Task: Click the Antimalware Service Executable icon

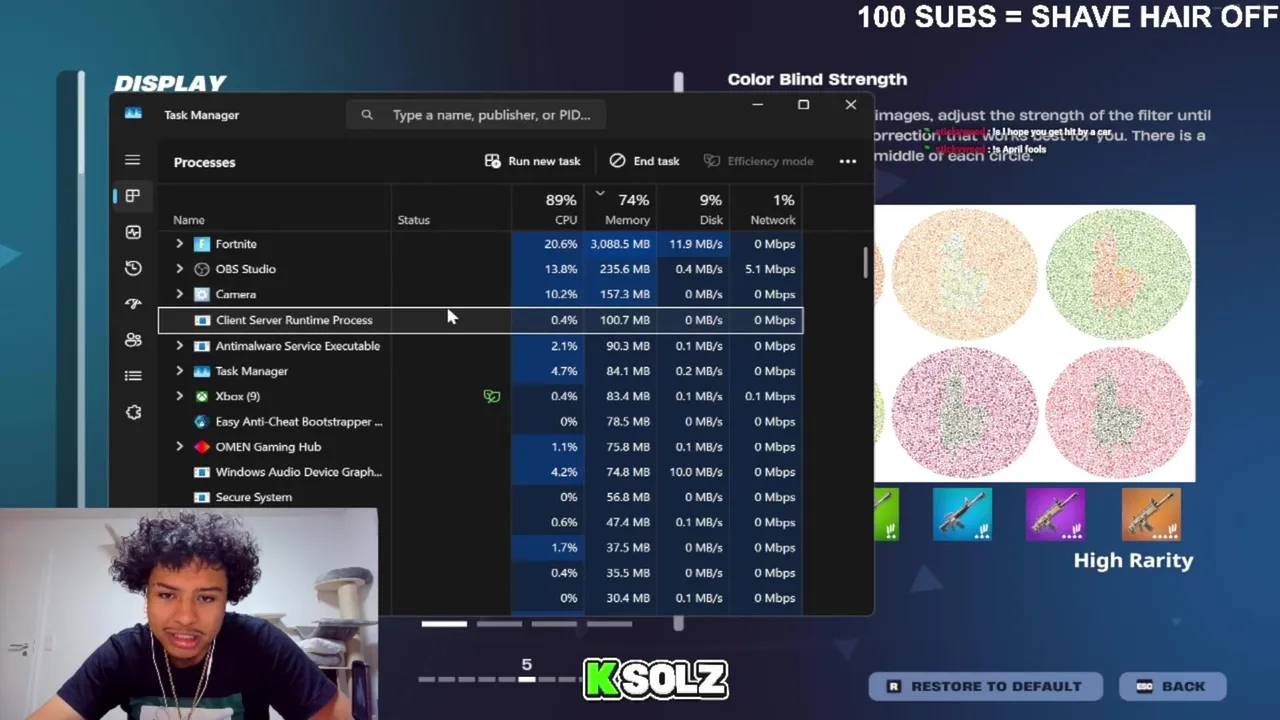Action: pyautogui.click(x=202, y=346)
